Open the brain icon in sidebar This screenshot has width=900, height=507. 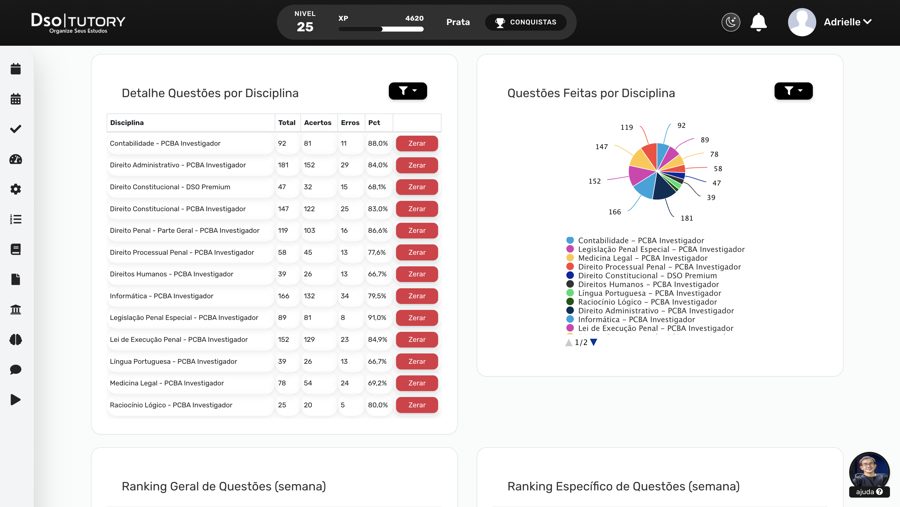tap(15, 339)
